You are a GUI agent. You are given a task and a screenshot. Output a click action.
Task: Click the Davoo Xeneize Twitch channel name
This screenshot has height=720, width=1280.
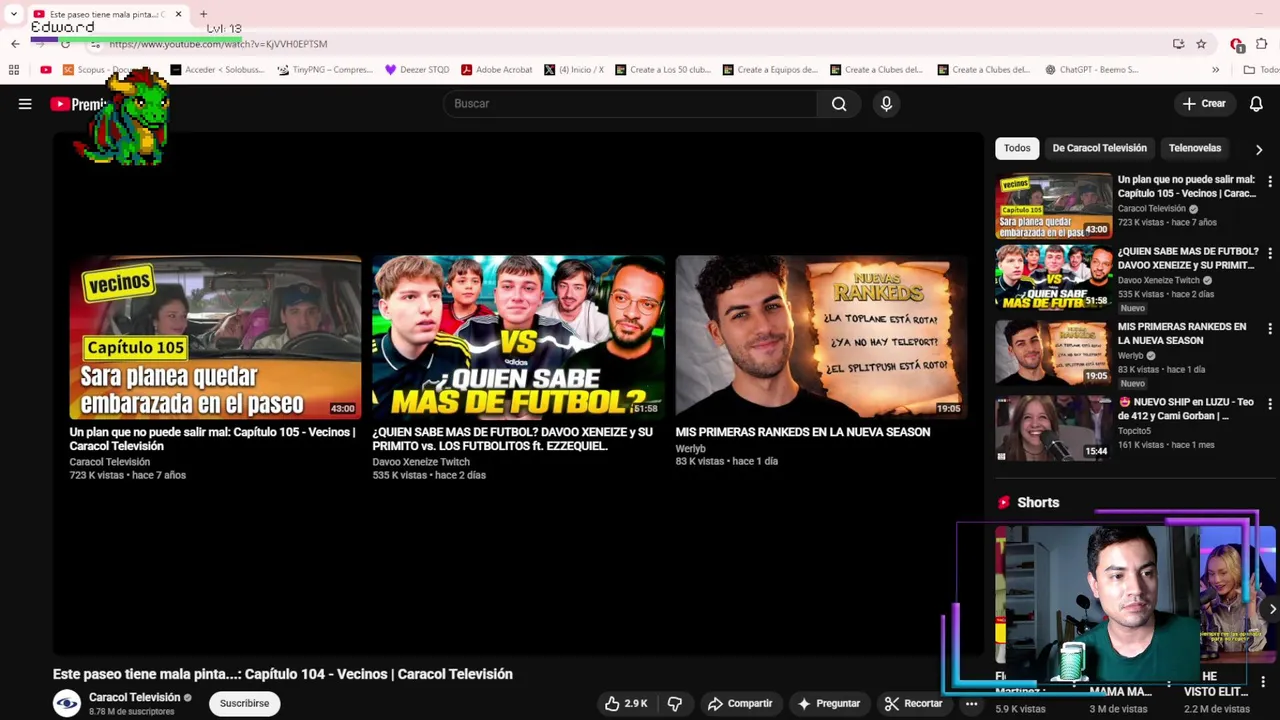pyautogui.click(x=421, y=462)
